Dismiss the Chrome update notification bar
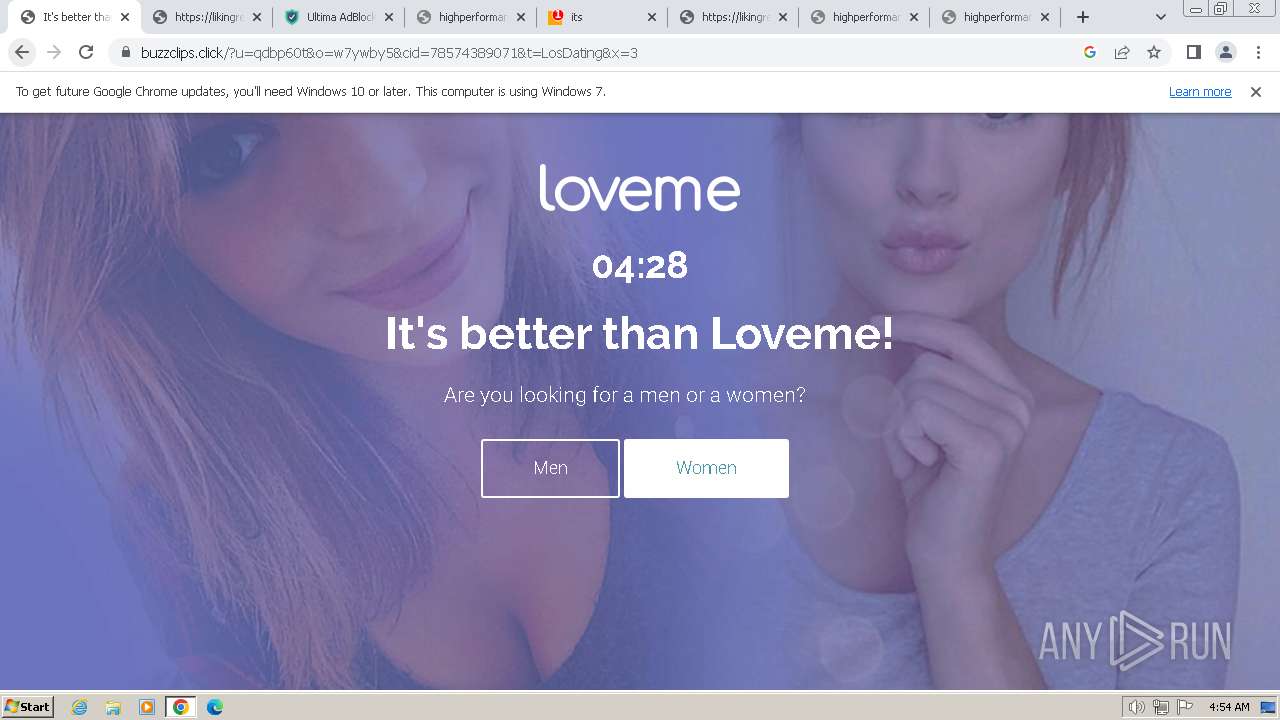This screenshot has height=720, width=1280. [x=1256, y=91]
